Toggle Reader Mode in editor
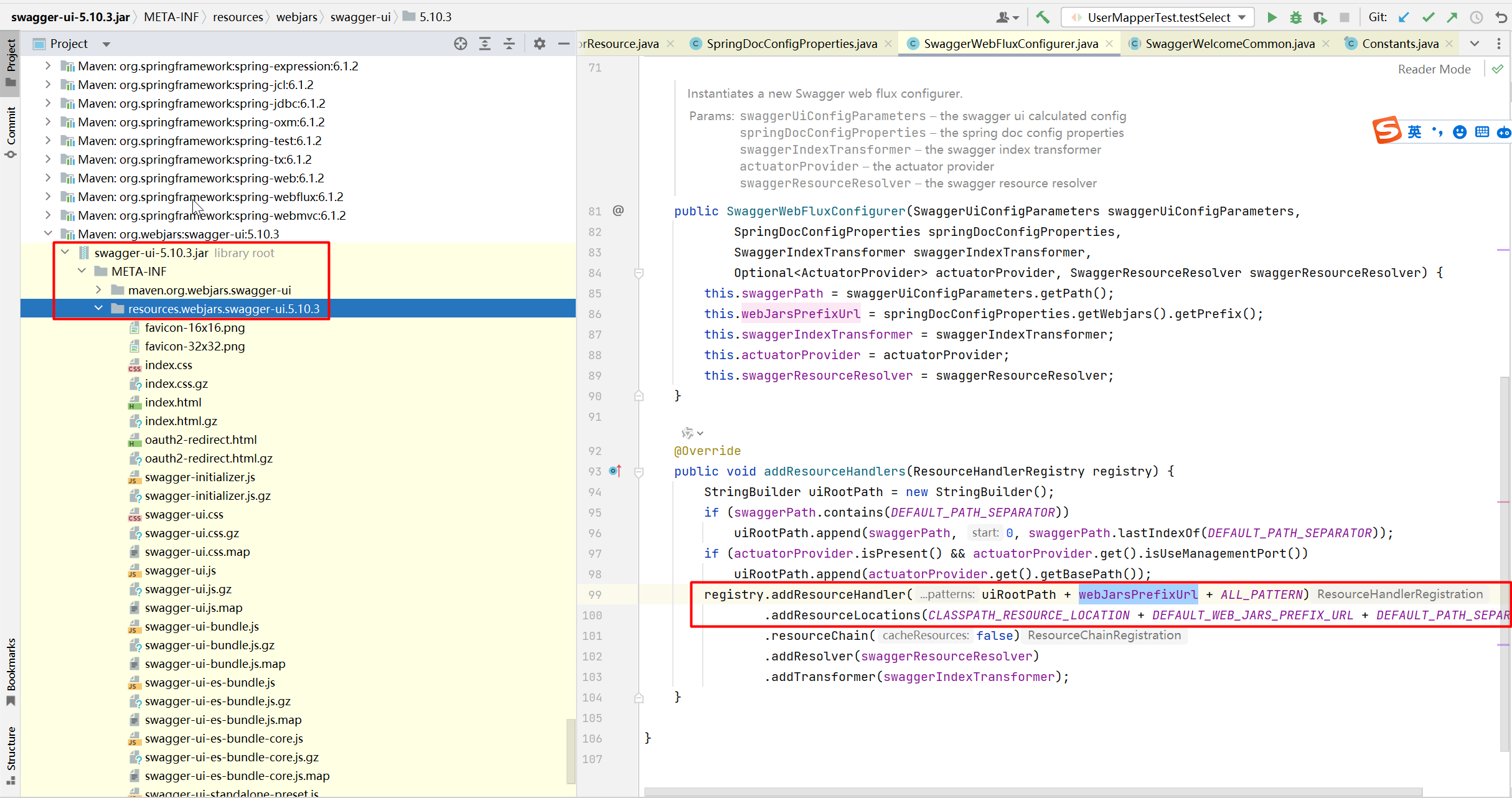This screenshot has width=1512, height=798. pos(1434,69)
